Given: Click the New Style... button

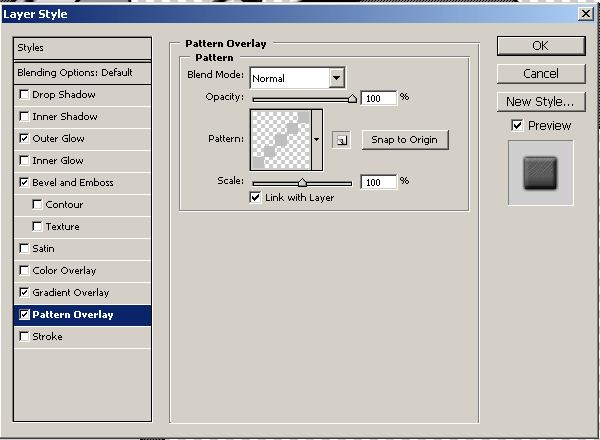Looking at the screenshot, I should pyautogui.click(x=540, y=102).
